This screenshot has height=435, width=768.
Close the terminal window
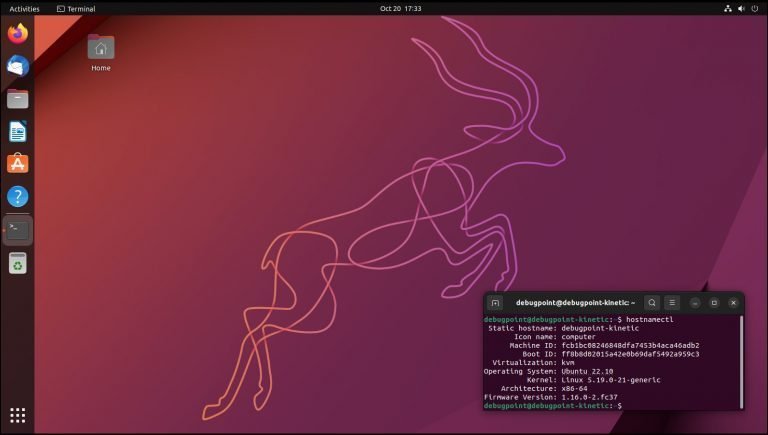(733, 303)
